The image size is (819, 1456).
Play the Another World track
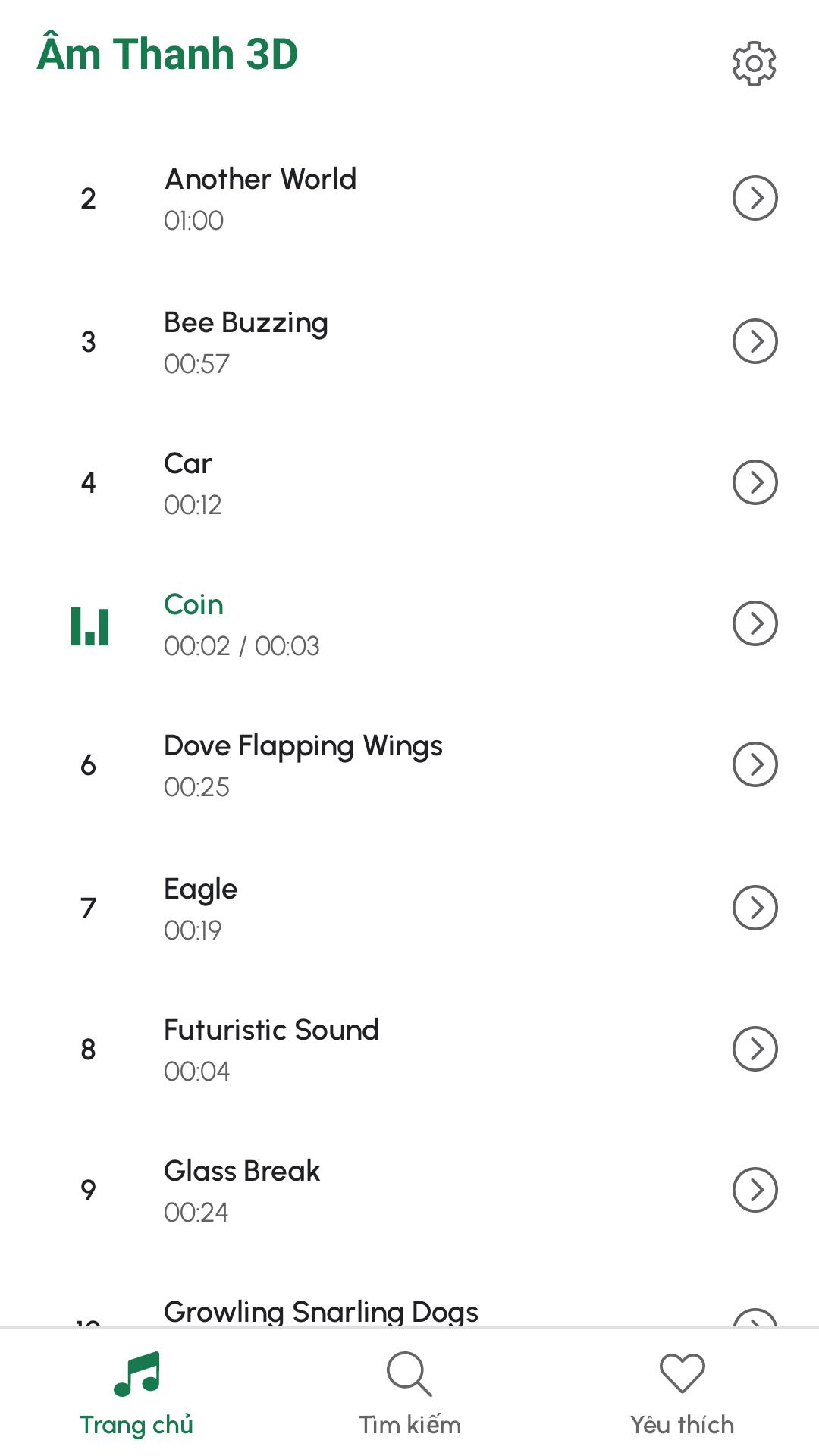[x=409, y=199]
